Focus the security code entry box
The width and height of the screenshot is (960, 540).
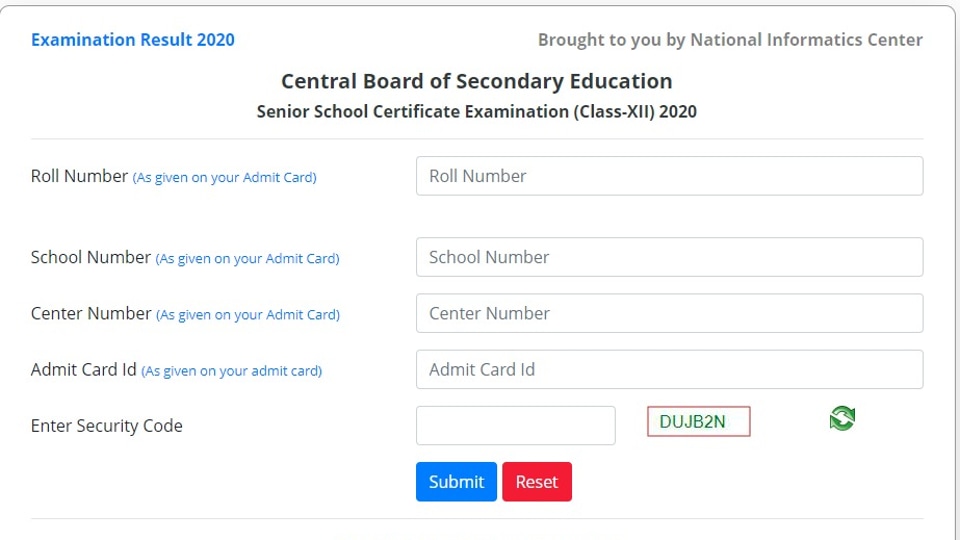click(x=516, y=426)
